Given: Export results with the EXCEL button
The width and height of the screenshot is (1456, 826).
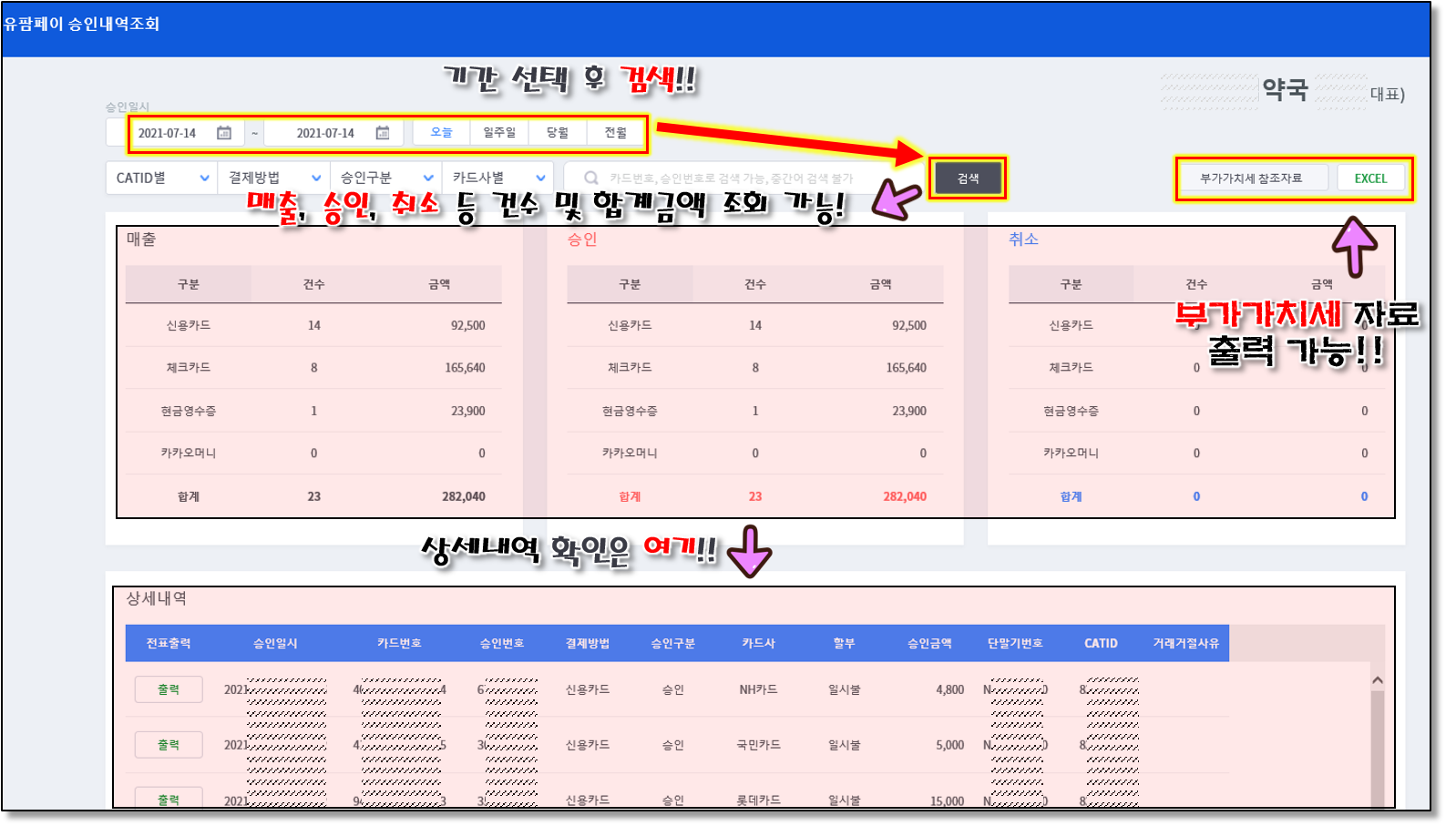Looking at the screenshot, I should coord(1370,178).
